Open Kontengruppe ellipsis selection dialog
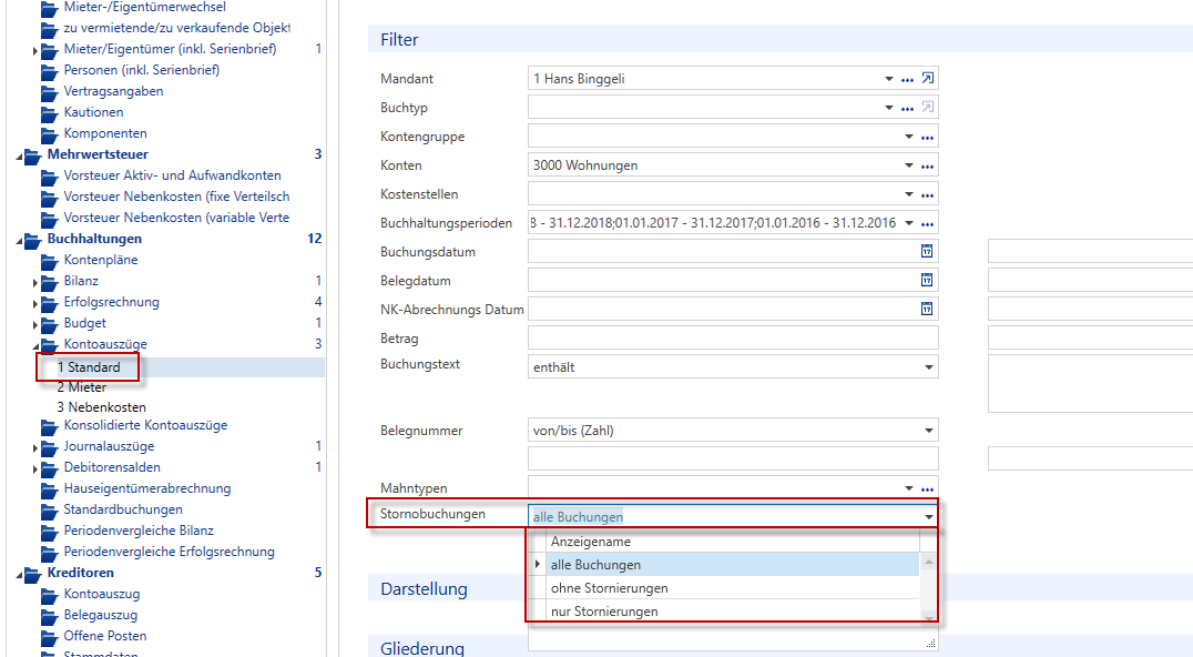This screenshot has height=657, width=1193. click(927, 137)
